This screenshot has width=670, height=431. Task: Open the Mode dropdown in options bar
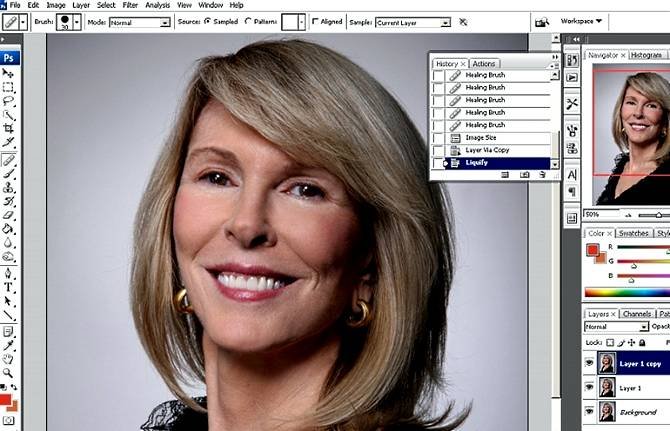138,21
